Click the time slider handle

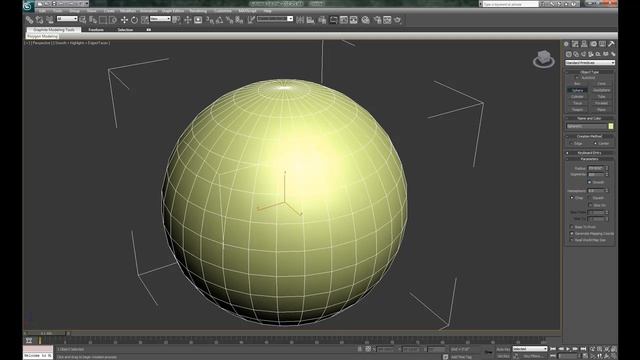(46, 333)
